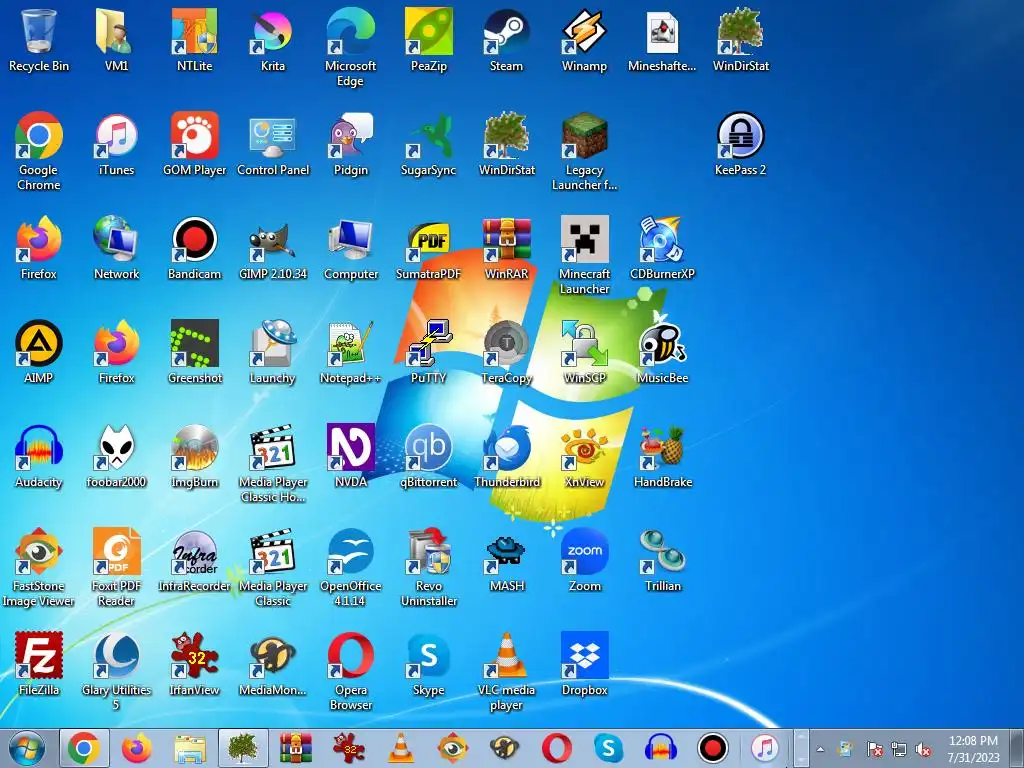This screenshot has height=768, width=1024.
Task: Select the MediaMonkey desktop shortcut
Action: [x=272, y=664]
